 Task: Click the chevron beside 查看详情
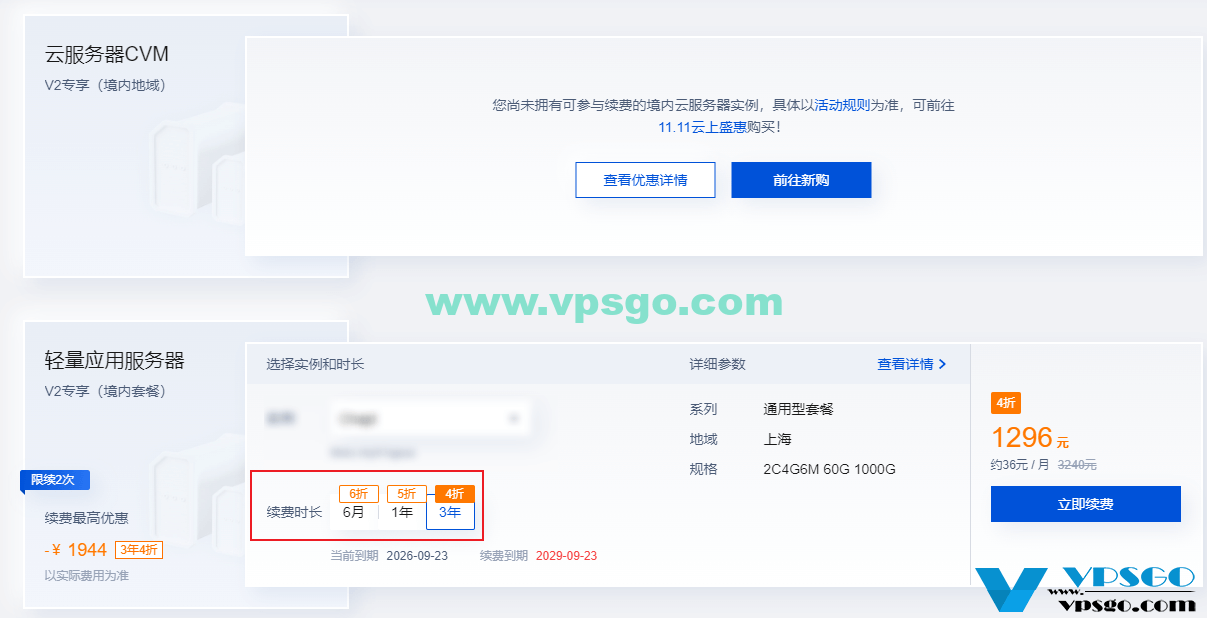pos(942,364)
